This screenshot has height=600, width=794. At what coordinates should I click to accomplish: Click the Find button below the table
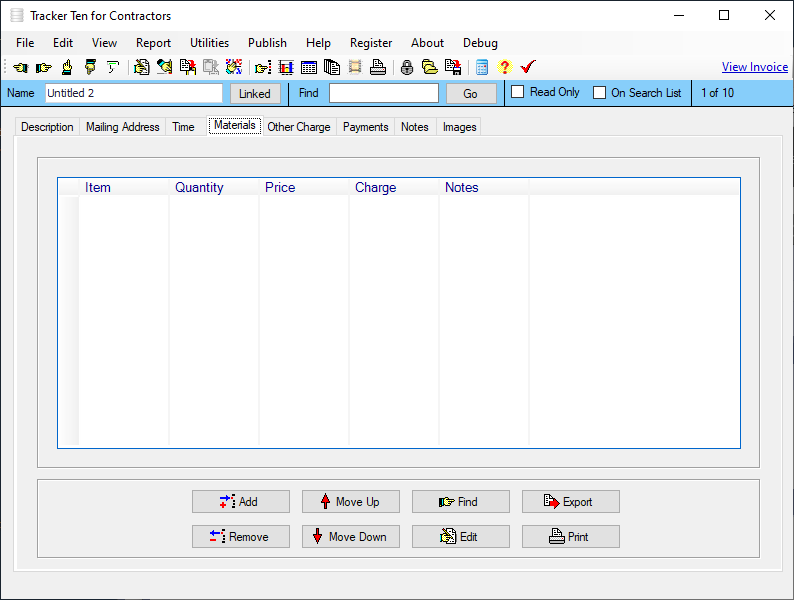click(461, 502)
